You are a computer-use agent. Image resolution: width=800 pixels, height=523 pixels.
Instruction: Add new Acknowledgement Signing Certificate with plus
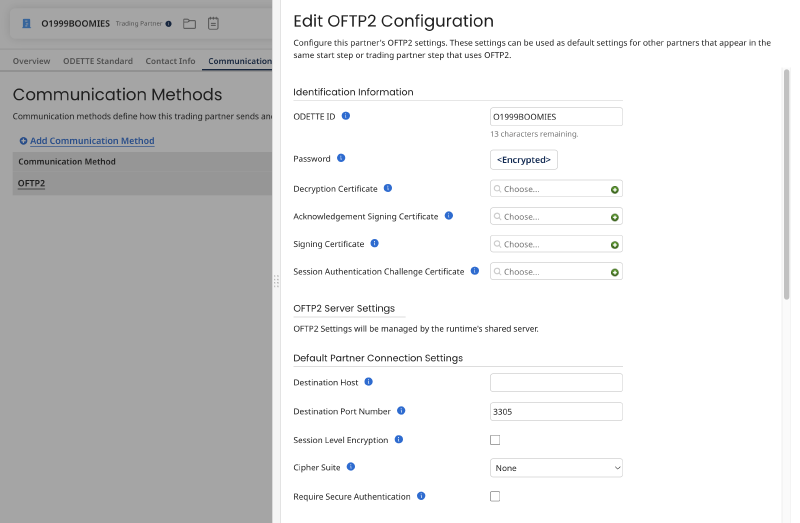click(615, 217)
